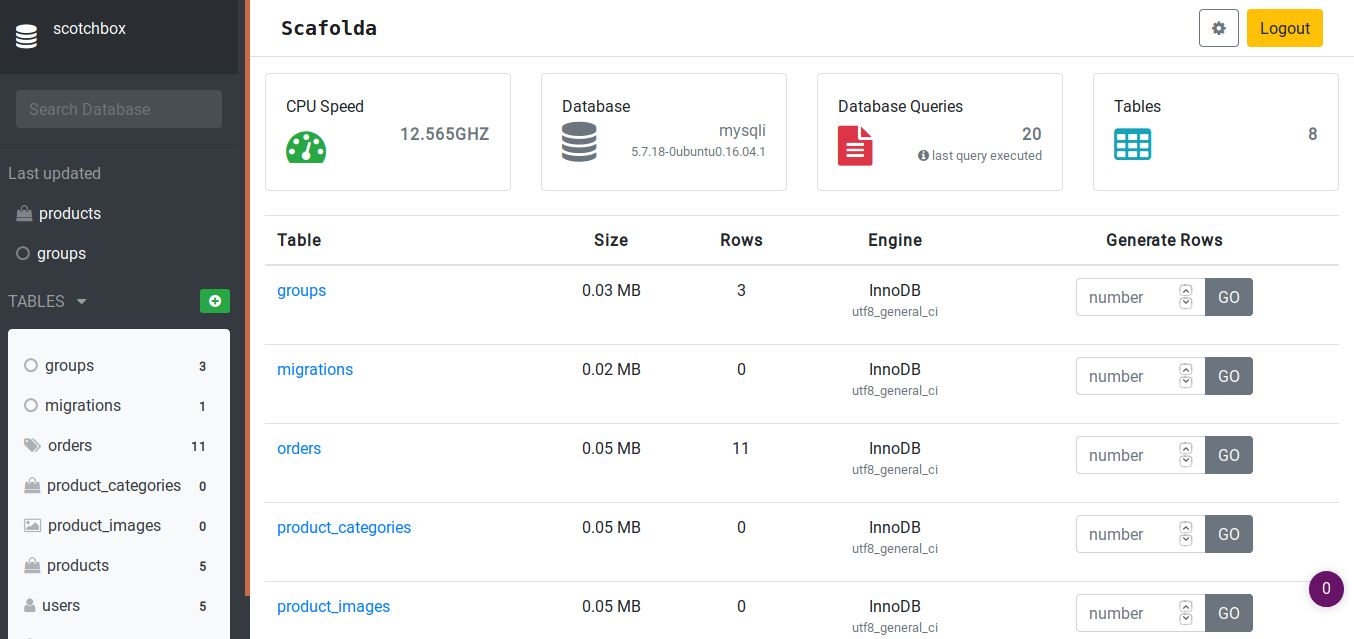The height and width of the screenshot is (639, 1354).
Task: Focus the Search Database field
Action: (119, 109)
